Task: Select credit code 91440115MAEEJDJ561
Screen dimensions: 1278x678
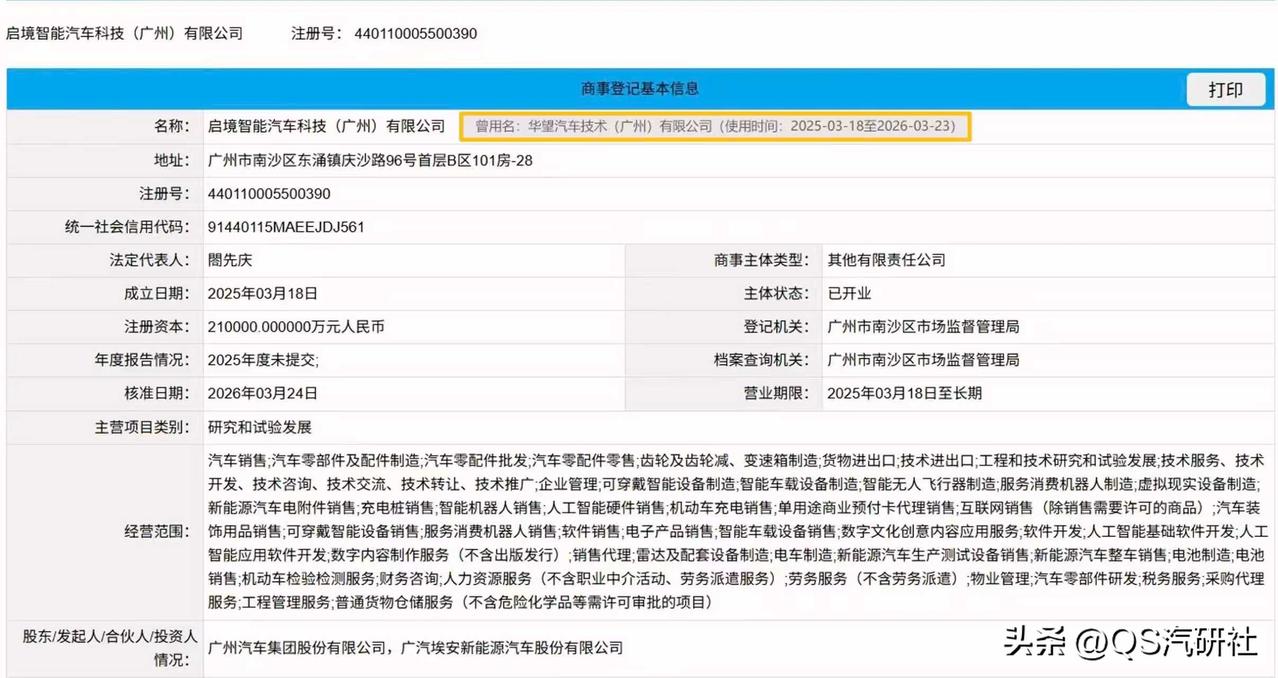Action: (285, 227)
